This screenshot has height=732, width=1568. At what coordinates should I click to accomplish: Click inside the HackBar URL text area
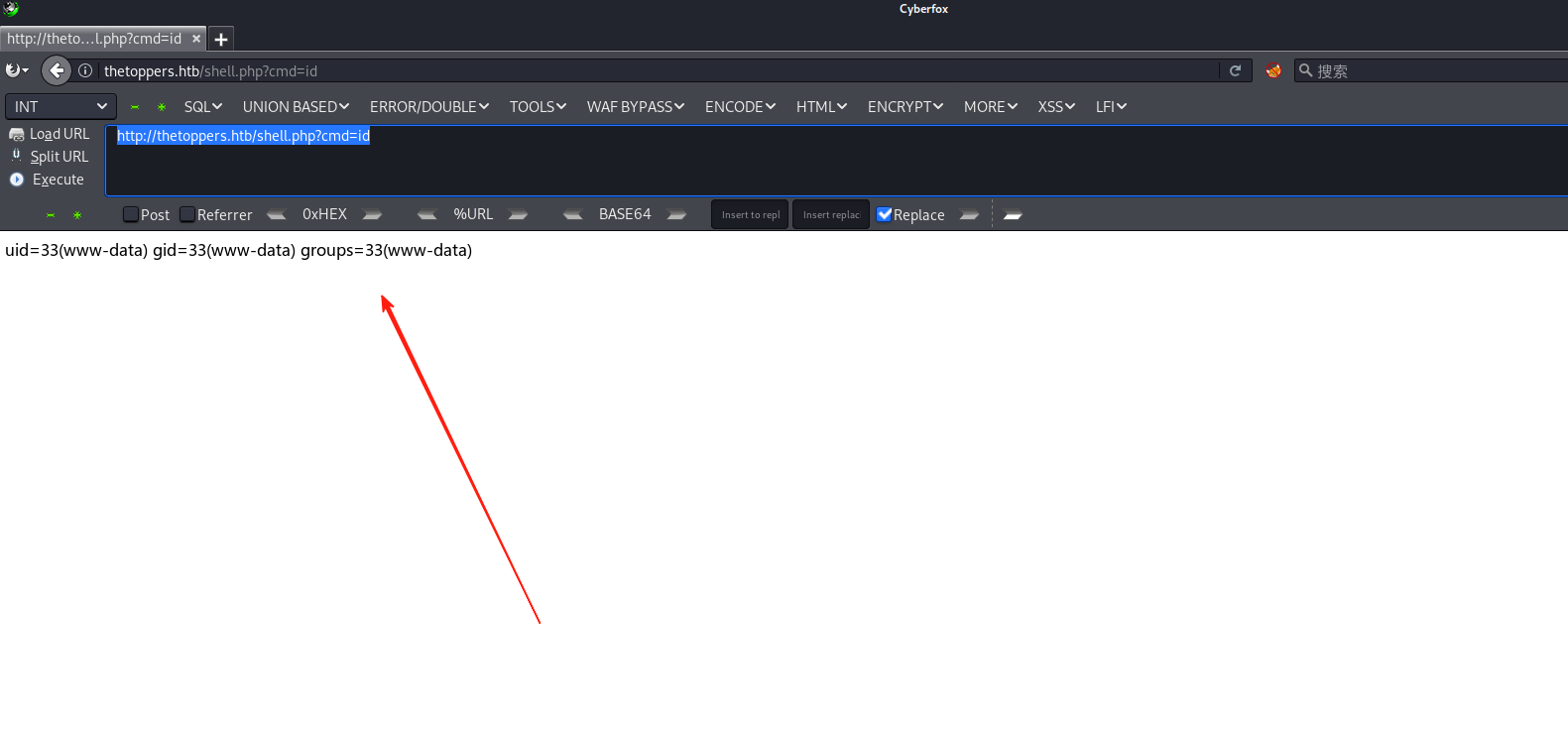[793, 164]
